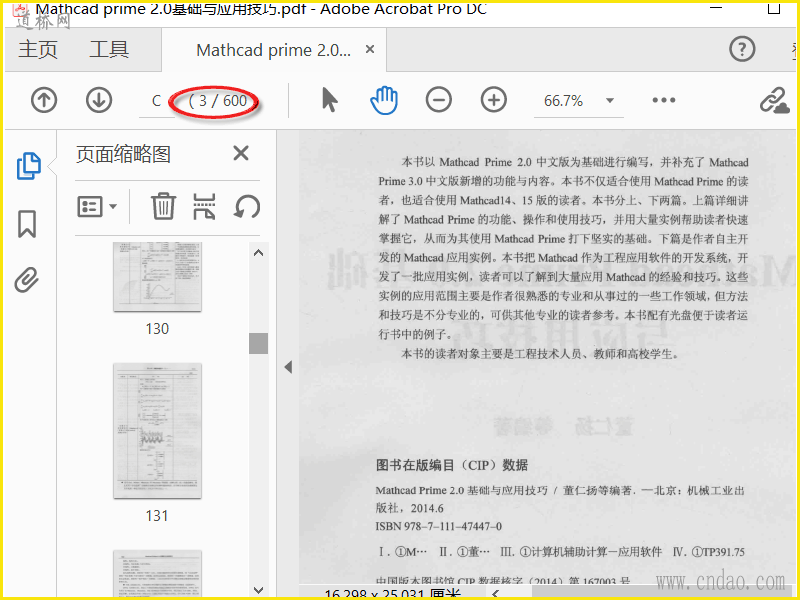This screenshot has height=600, width=800.
Task: Close the 页面缩略图 panel
Action: pyautogui.click(x=241, y=153)
